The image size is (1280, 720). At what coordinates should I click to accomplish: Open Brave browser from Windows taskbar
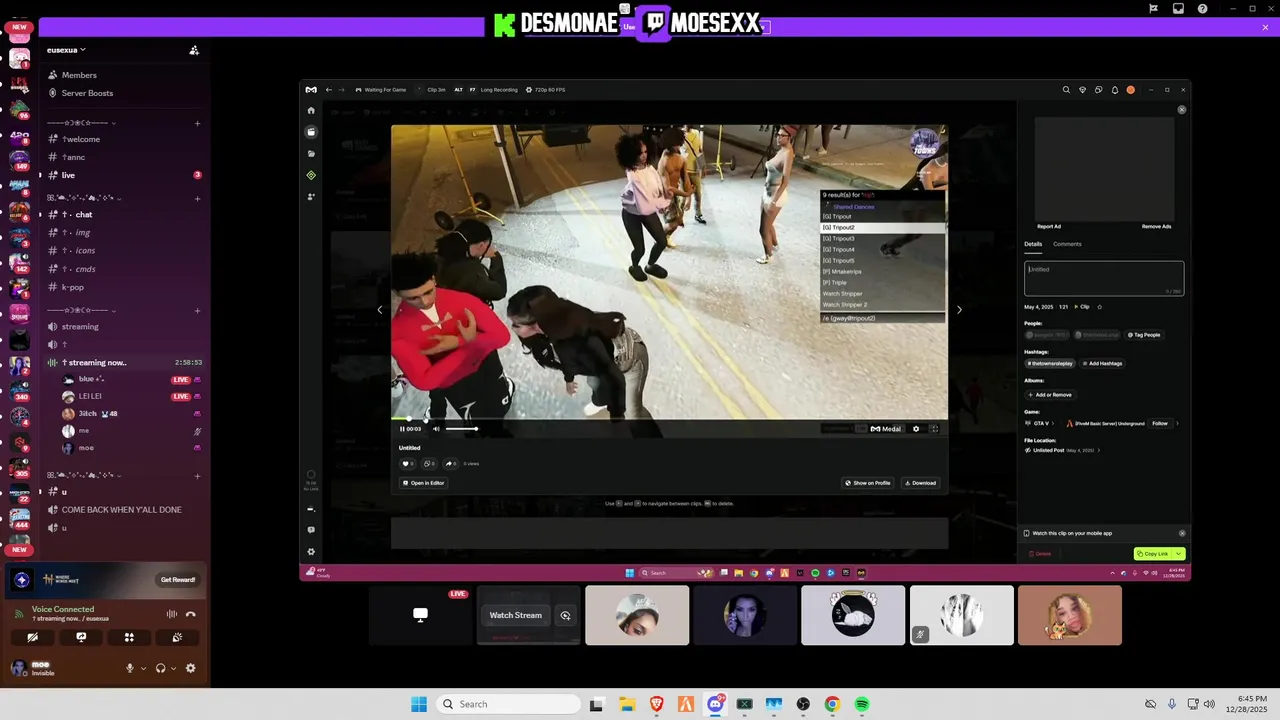pyautogui.click(x=657, y=704)
